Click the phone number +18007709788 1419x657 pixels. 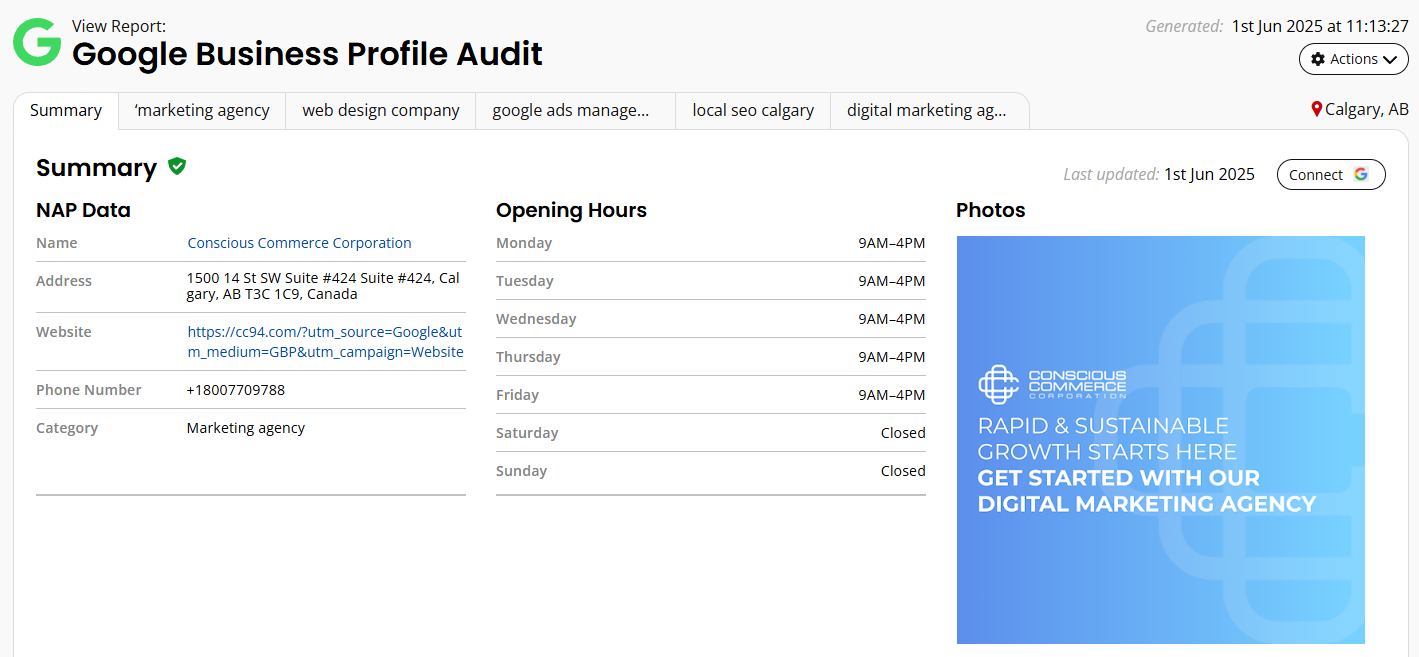(236, 390)
